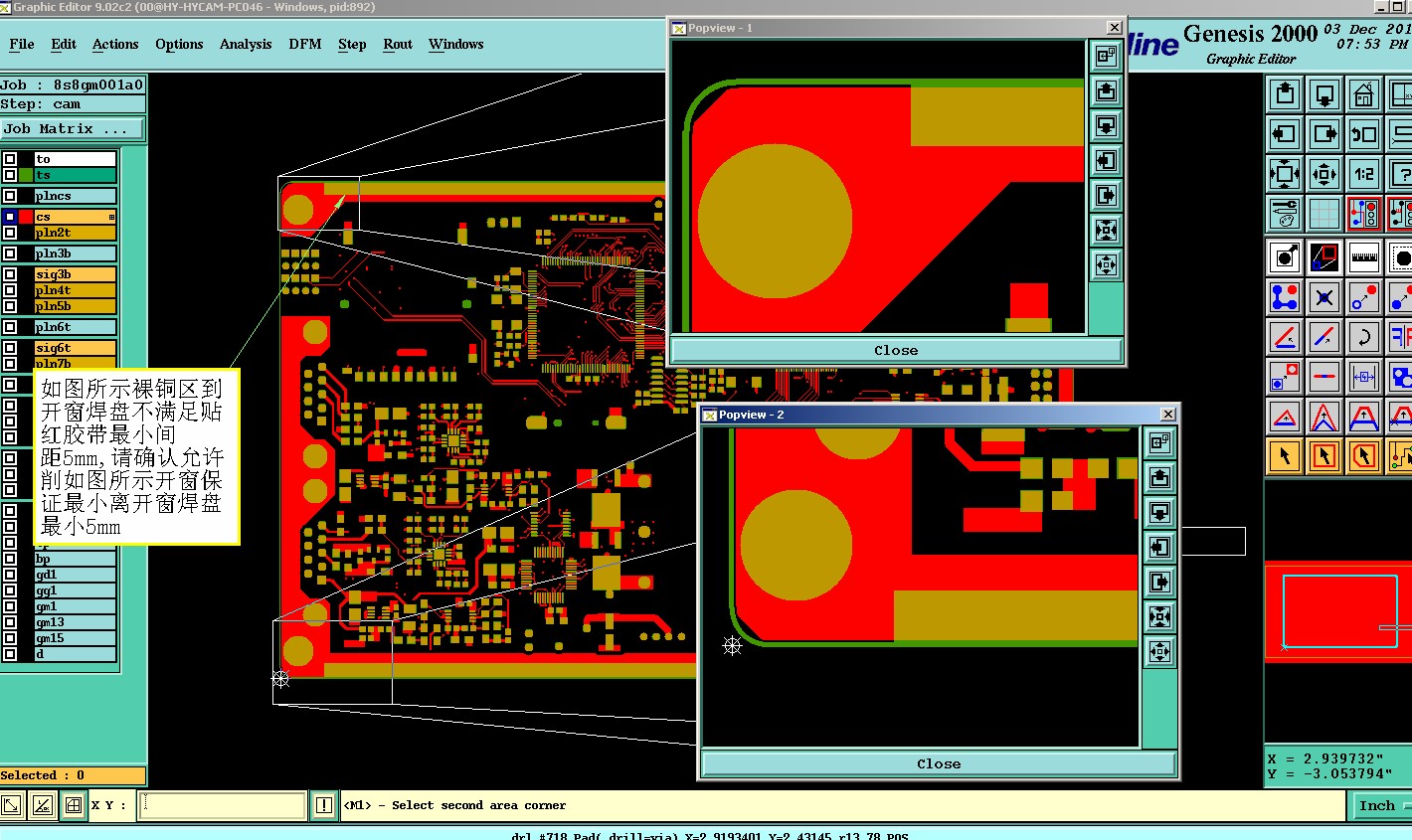The height and width of the screenshot is (840, 1412).
Task: Select the rotate arc arrow tool
Action: 1364,337
